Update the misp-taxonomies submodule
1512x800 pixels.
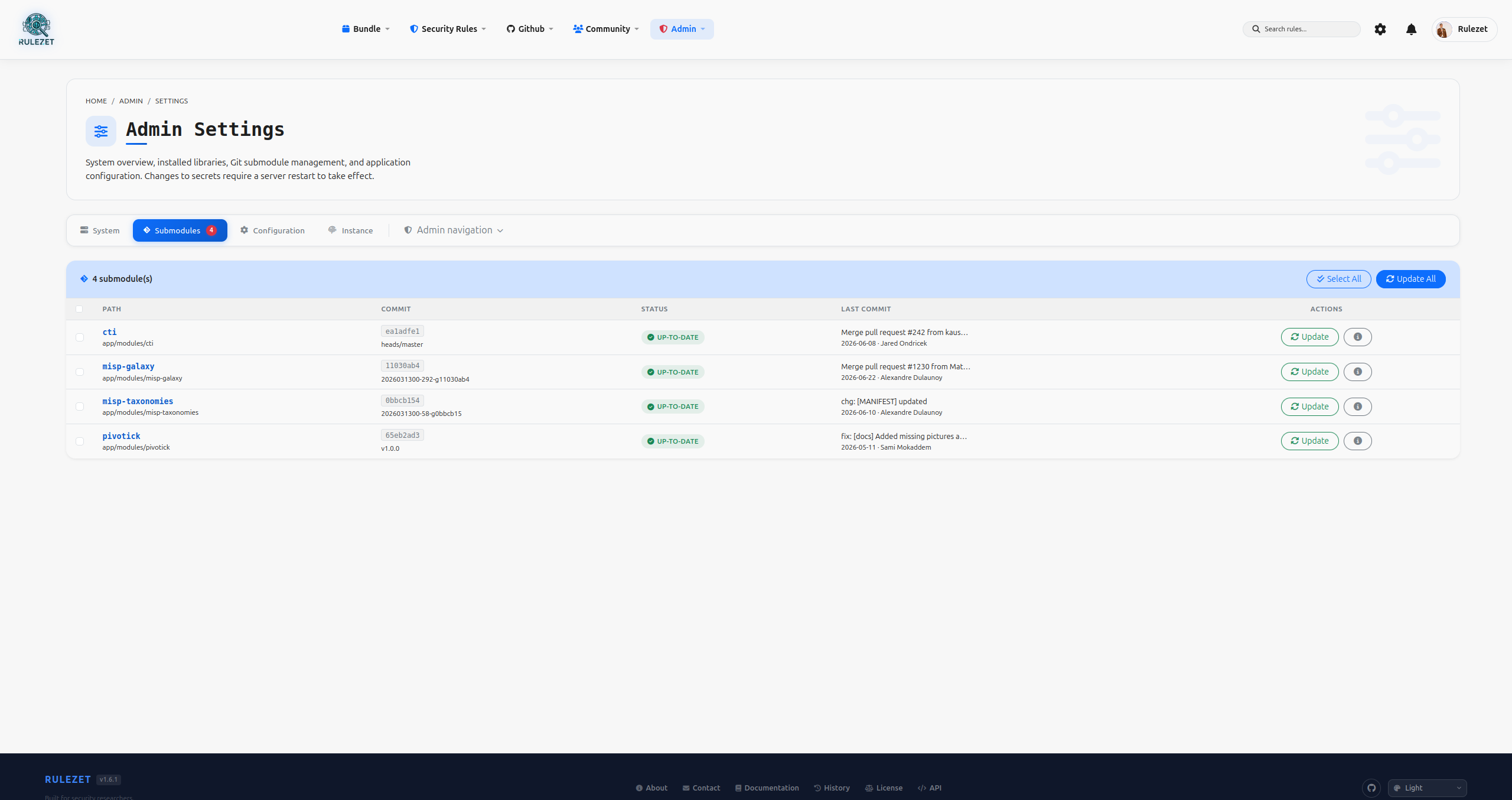pos(1310,406)
